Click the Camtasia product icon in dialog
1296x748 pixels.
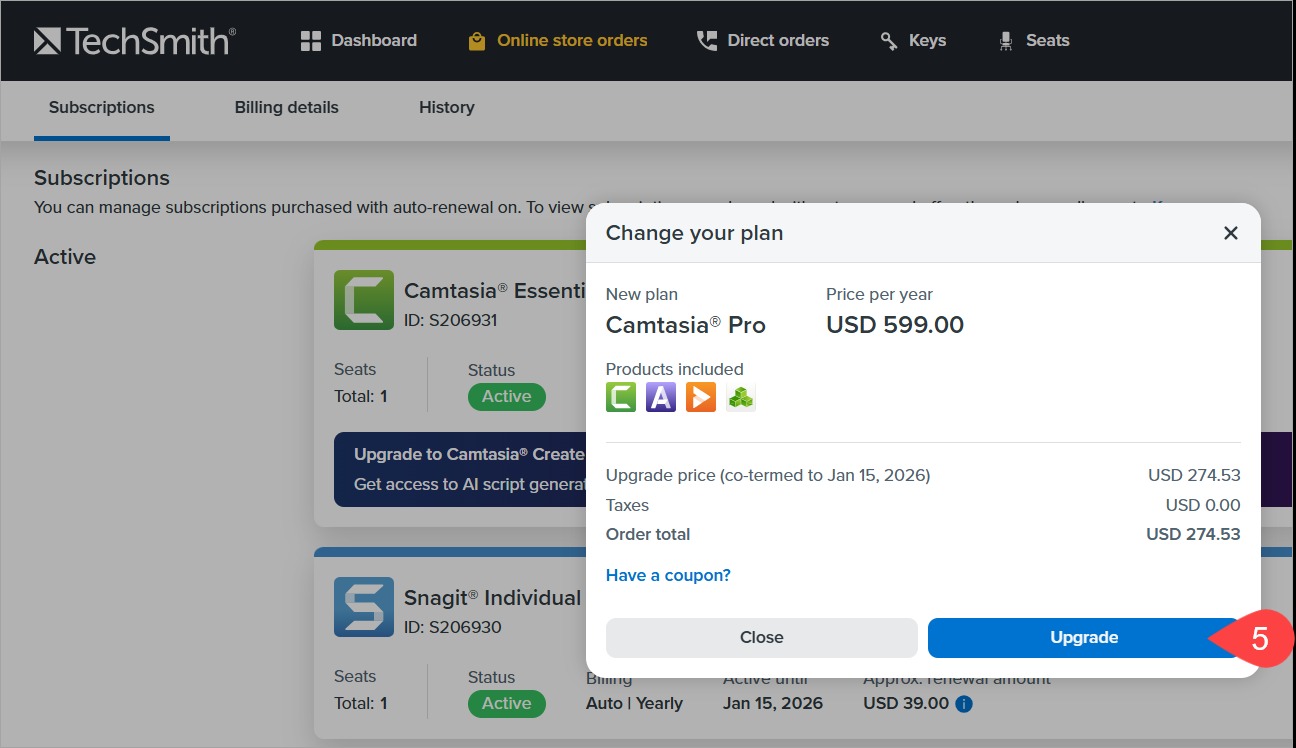point(621,397)
